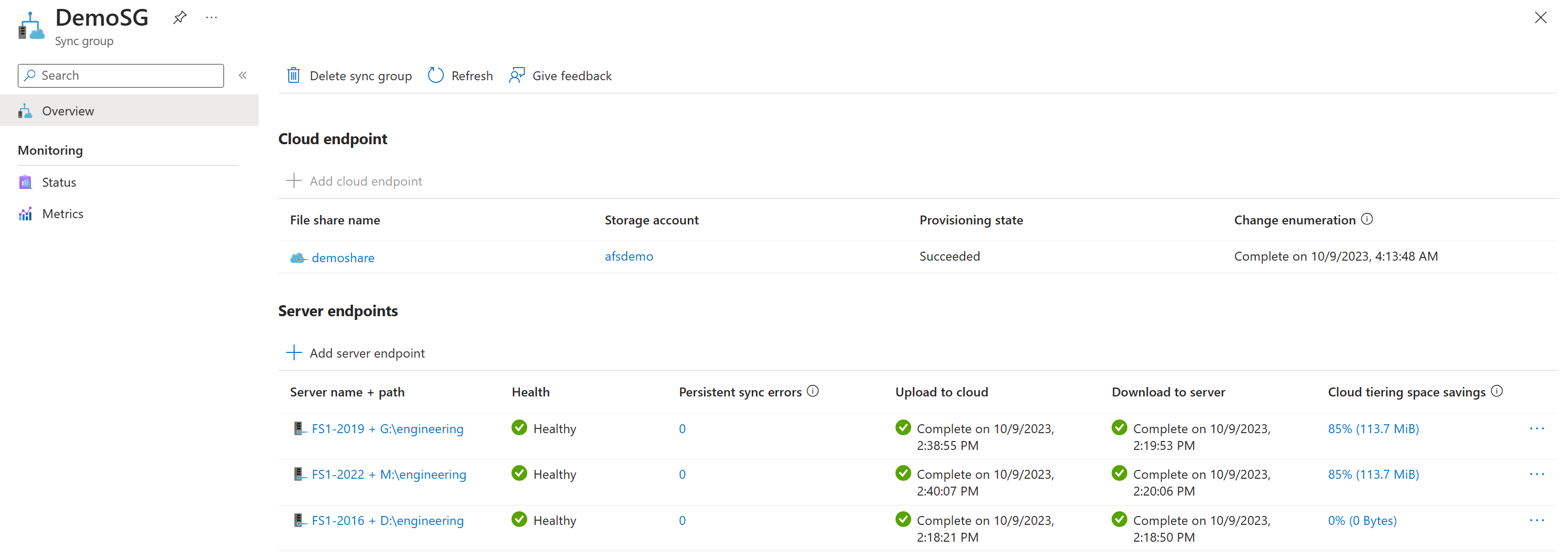Collapse the left navigation pane
The width and height of the screenshot is (1568, 559).
click(242, 75)
